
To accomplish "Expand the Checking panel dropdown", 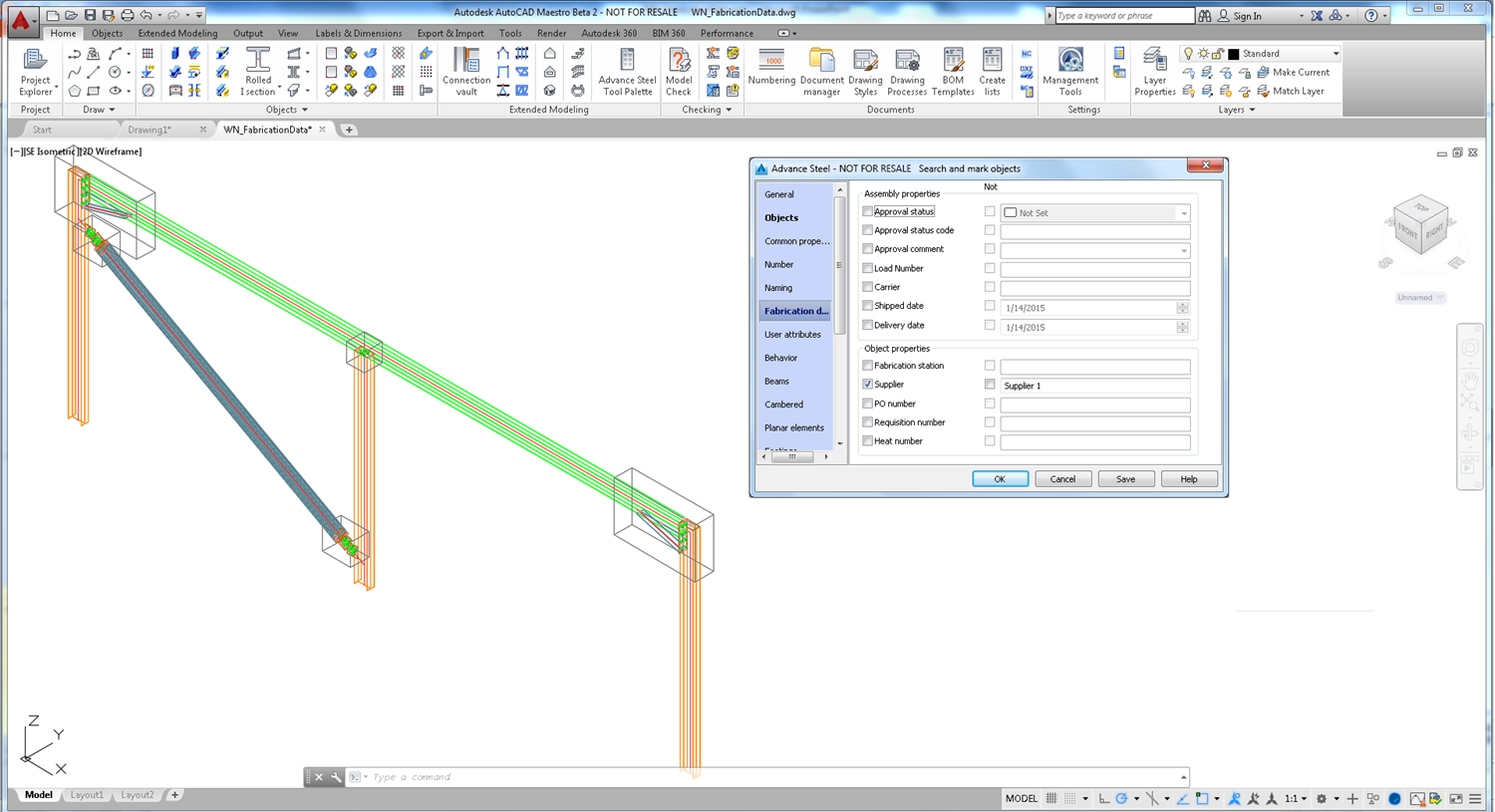I will [708, 110].
